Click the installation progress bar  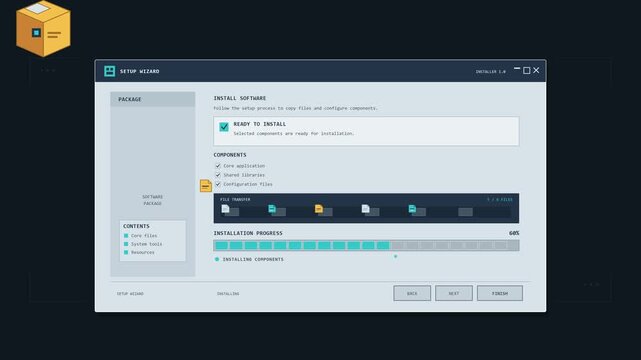click(x=366, y=245)
